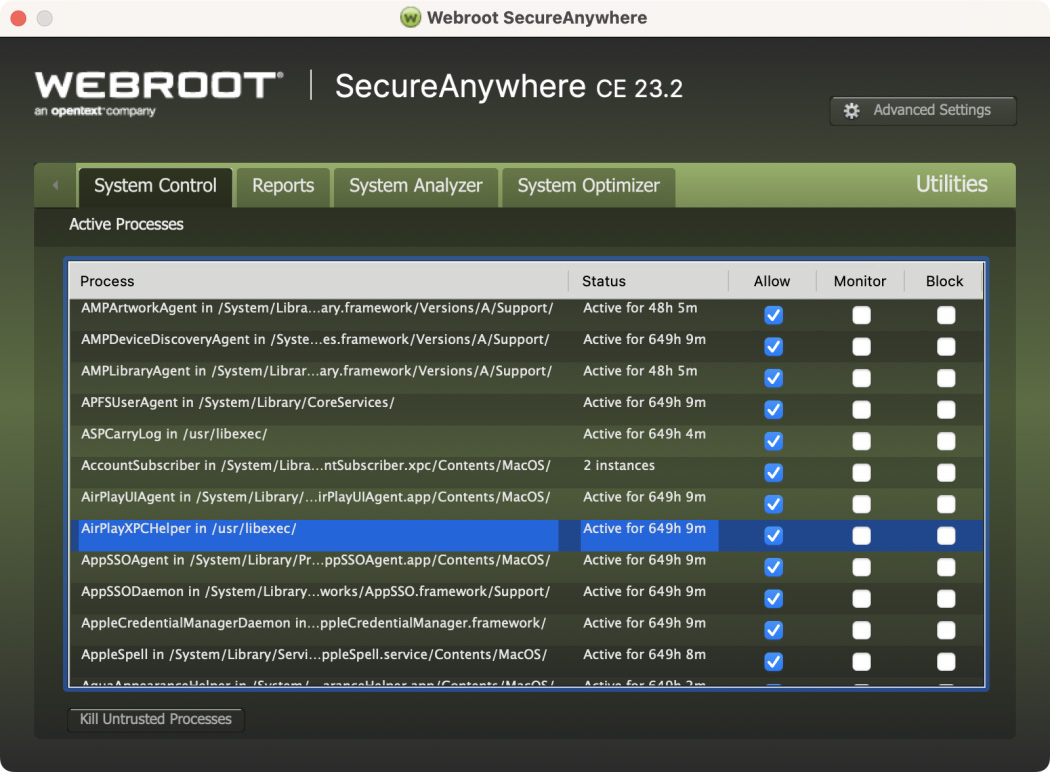Toggle Allow for AMPArtworkAgent

pyautogui.click(x=773, y=315)
